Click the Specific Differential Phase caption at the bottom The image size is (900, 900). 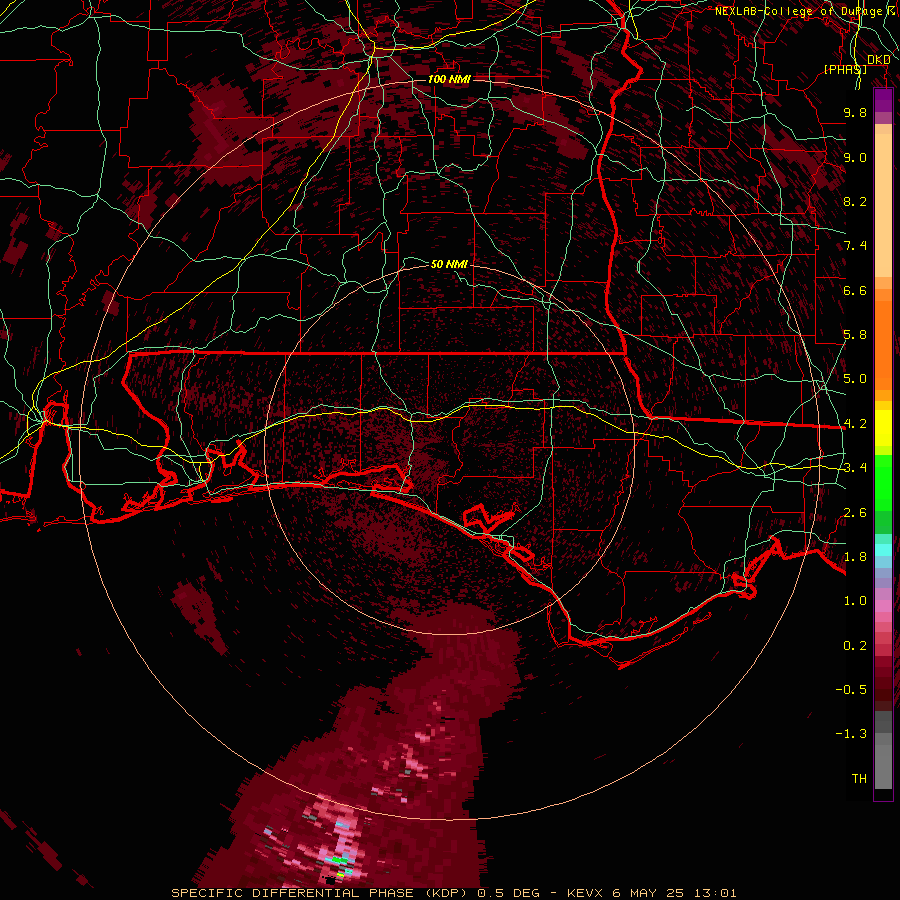point(453,893)
